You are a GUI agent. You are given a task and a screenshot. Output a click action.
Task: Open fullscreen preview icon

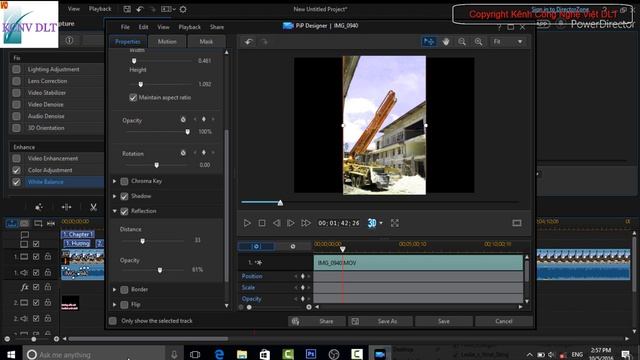395,223
